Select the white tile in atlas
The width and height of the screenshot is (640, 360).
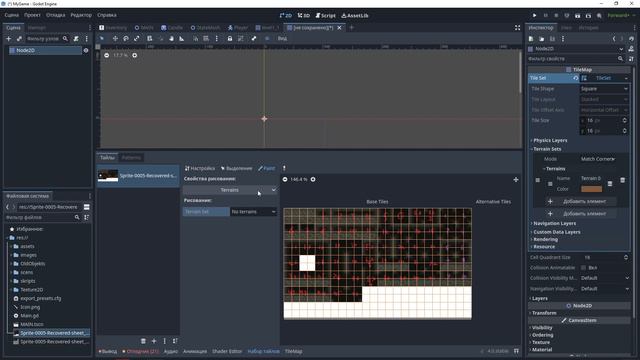(307, 263)
